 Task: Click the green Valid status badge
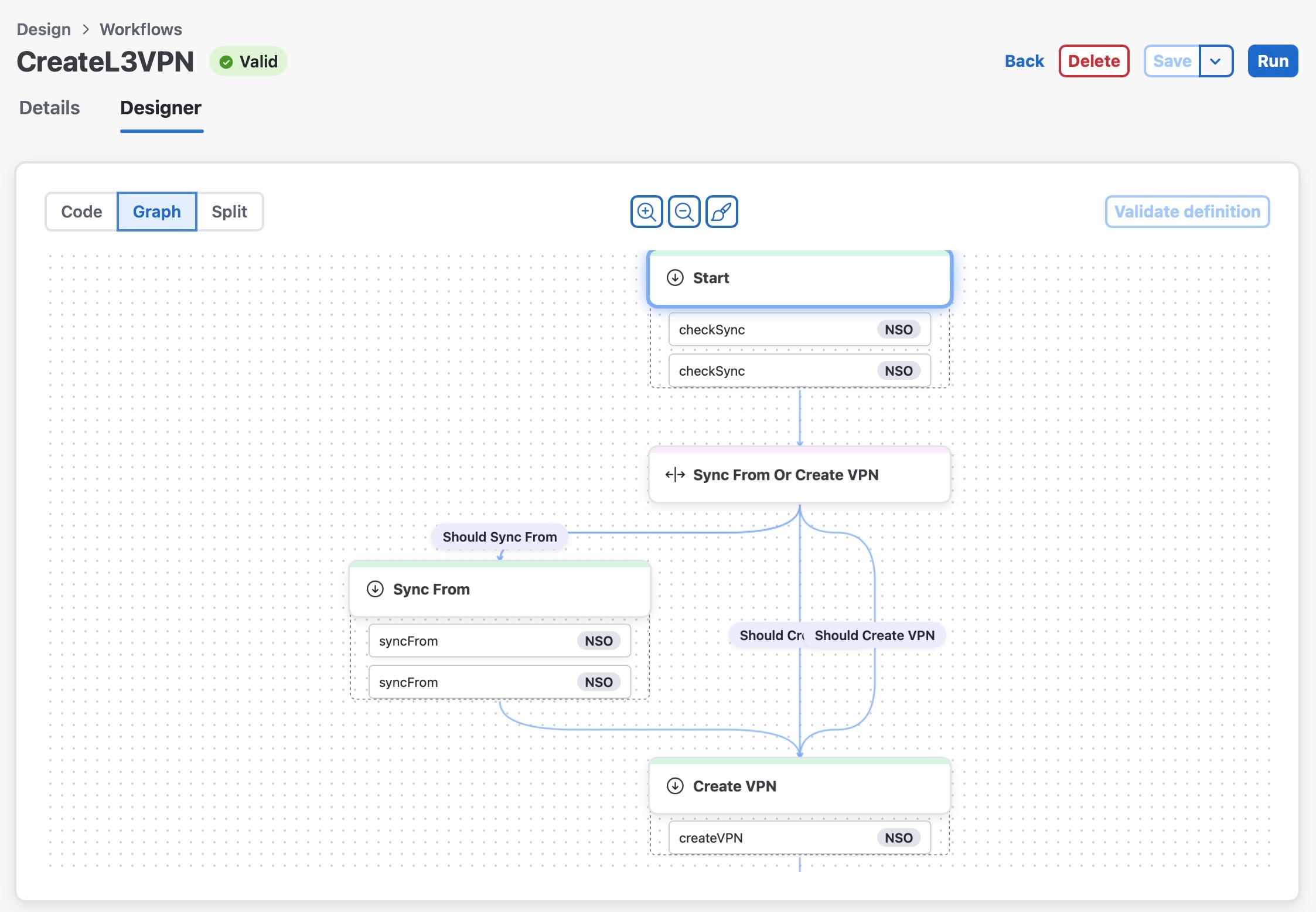click(248, 61)
